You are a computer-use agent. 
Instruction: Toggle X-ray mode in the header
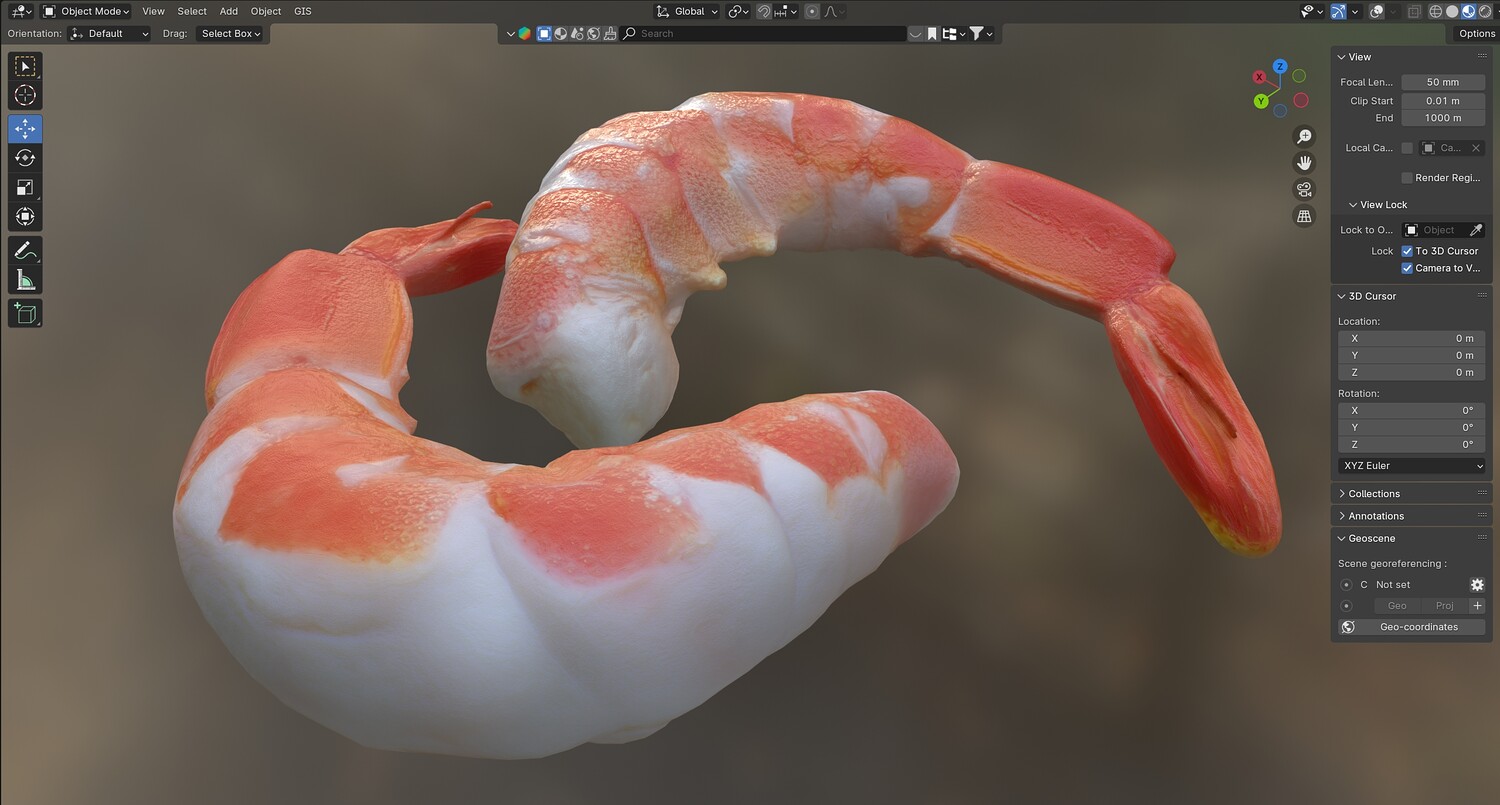tap(1414, 11)
